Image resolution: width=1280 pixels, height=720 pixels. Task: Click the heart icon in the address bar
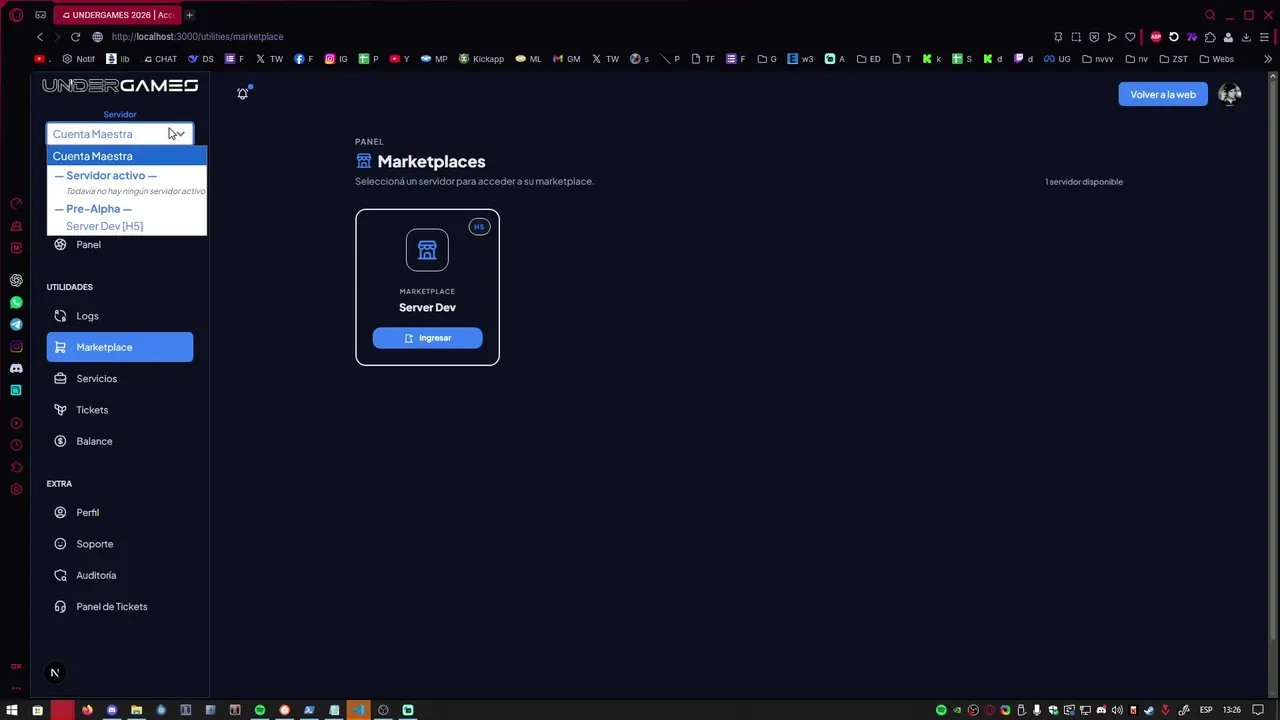tap(1130, 37)
